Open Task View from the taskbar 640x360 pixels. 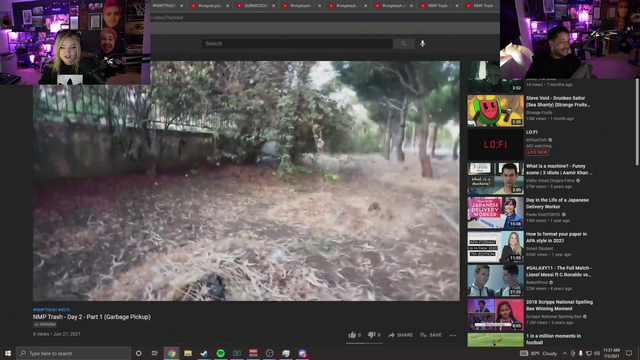pos(155,353)
